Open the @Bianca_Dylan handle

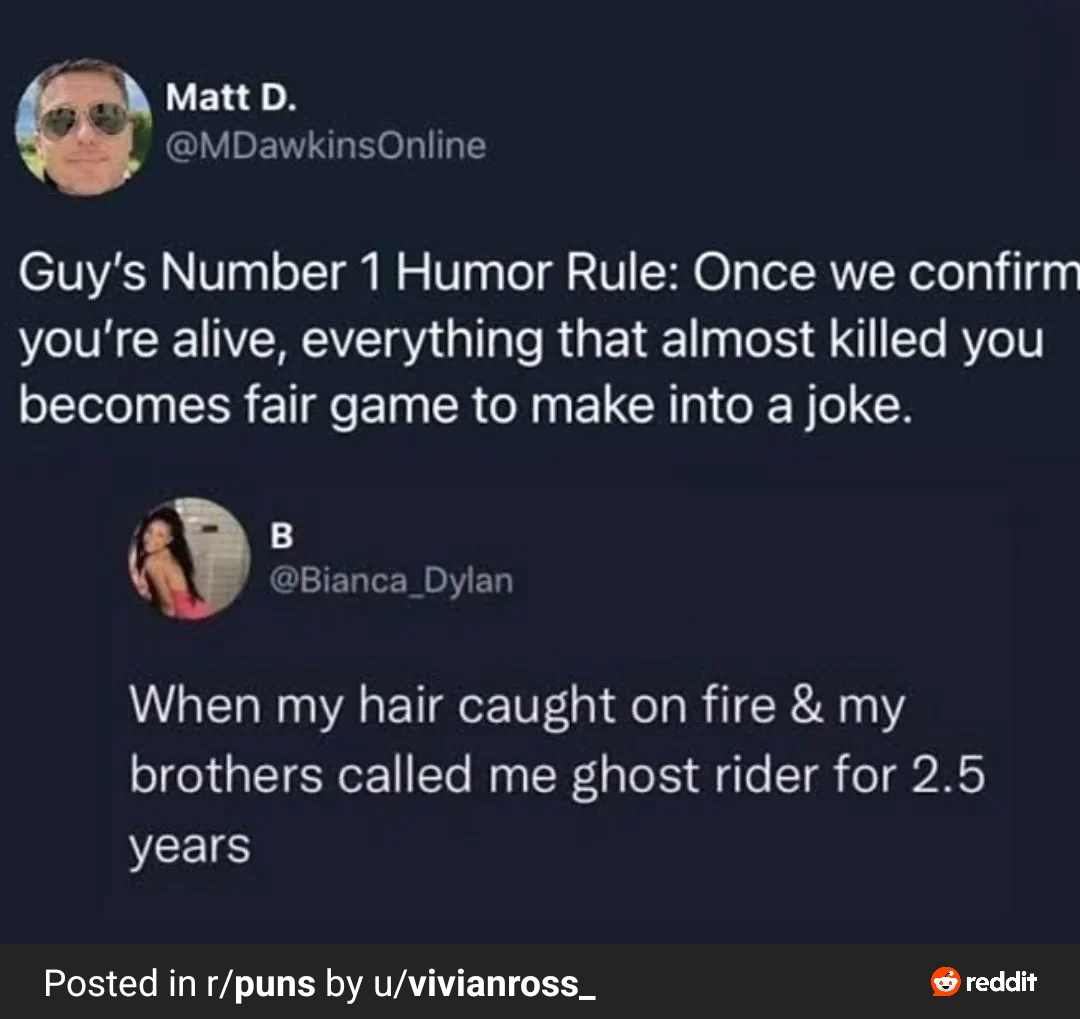tap(391, 580)
